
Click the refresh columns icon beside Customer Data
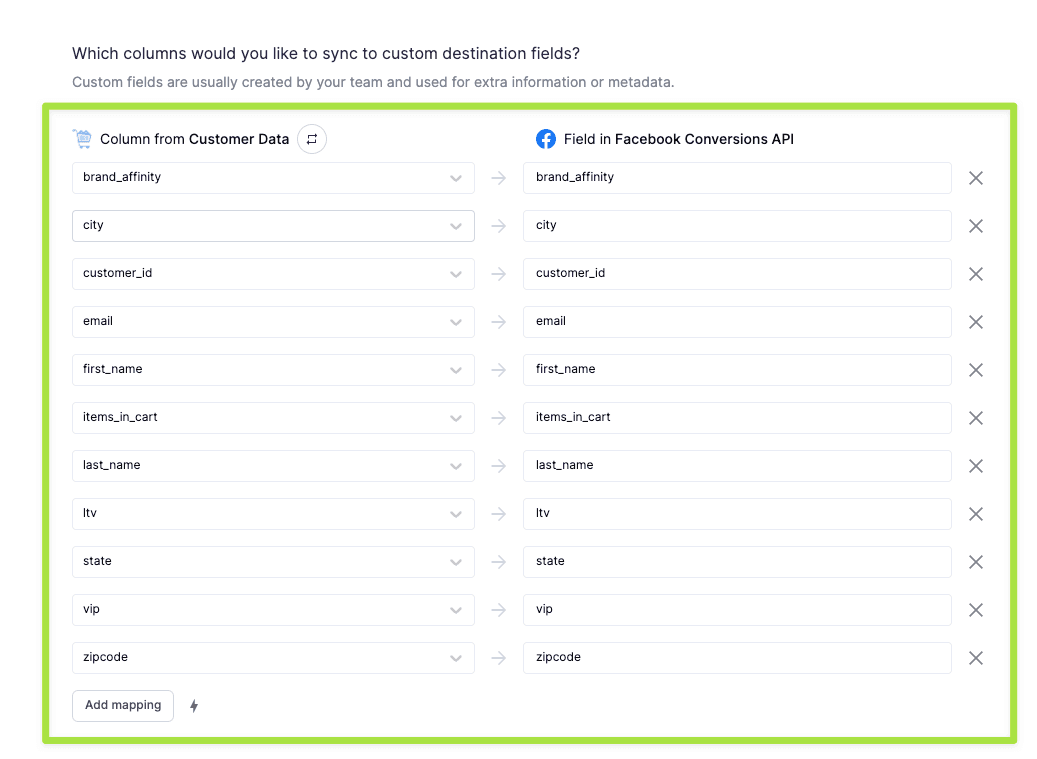312,139
